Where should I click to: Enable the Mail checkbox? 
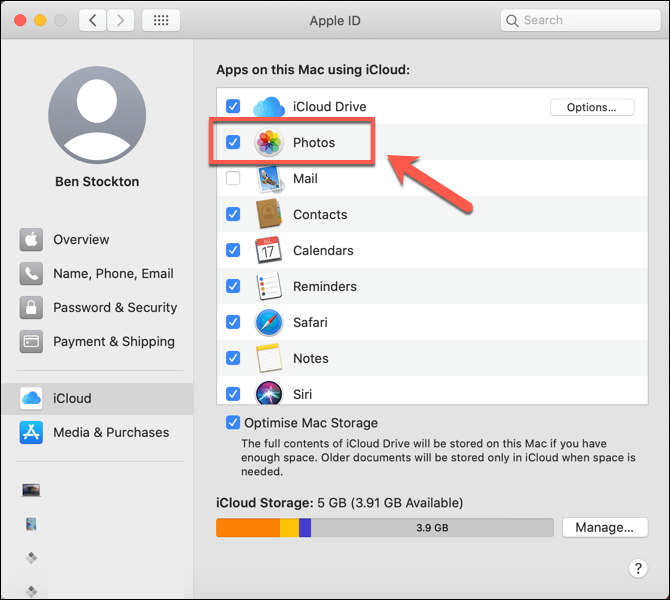coord(233,178)
